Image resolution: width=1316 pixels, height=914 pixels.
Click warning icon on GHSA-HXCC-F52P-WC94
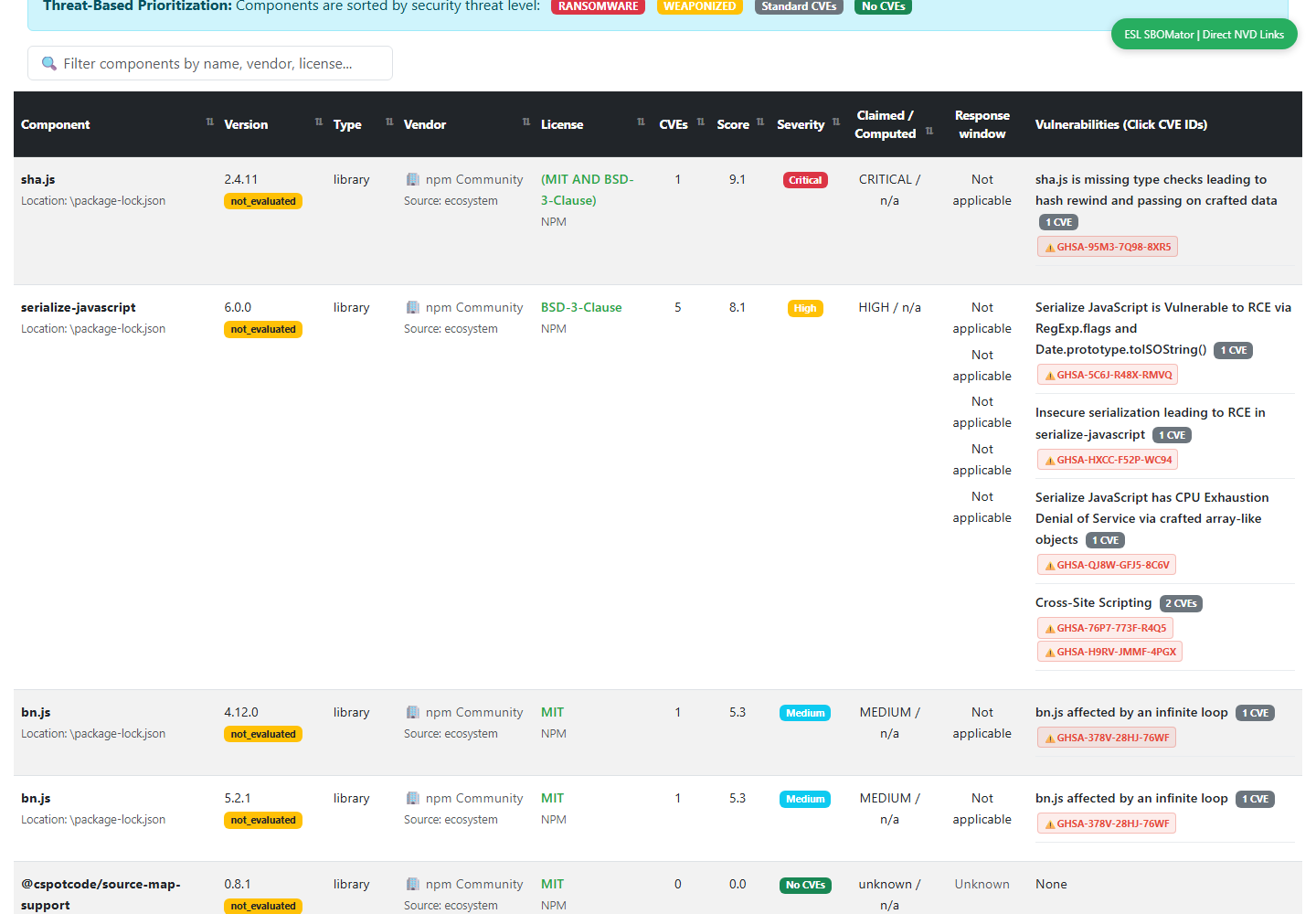click(1050, 461)
